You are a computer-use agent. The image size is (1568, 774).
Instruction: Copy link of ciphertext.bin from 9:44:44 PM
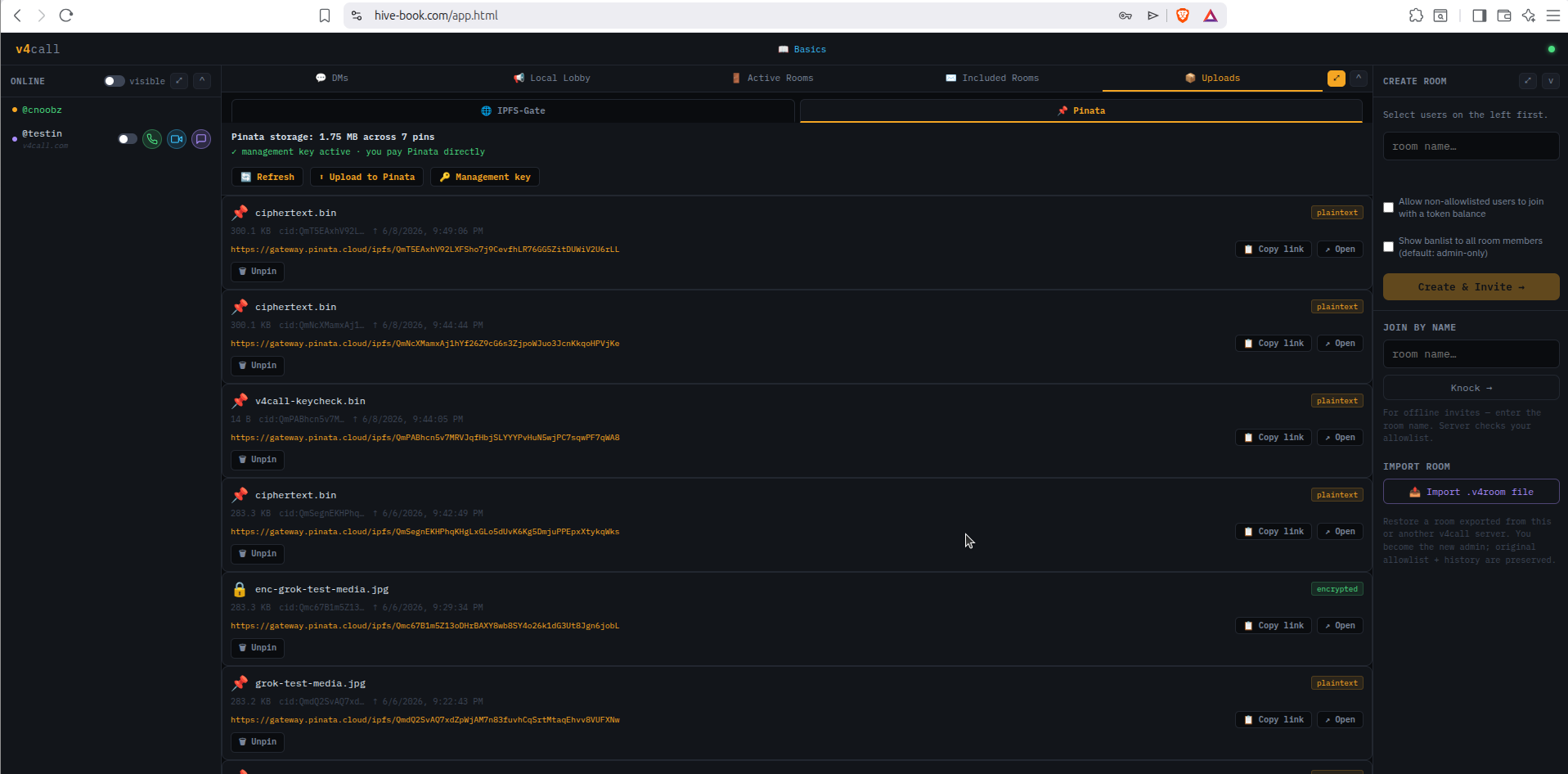1274,344
